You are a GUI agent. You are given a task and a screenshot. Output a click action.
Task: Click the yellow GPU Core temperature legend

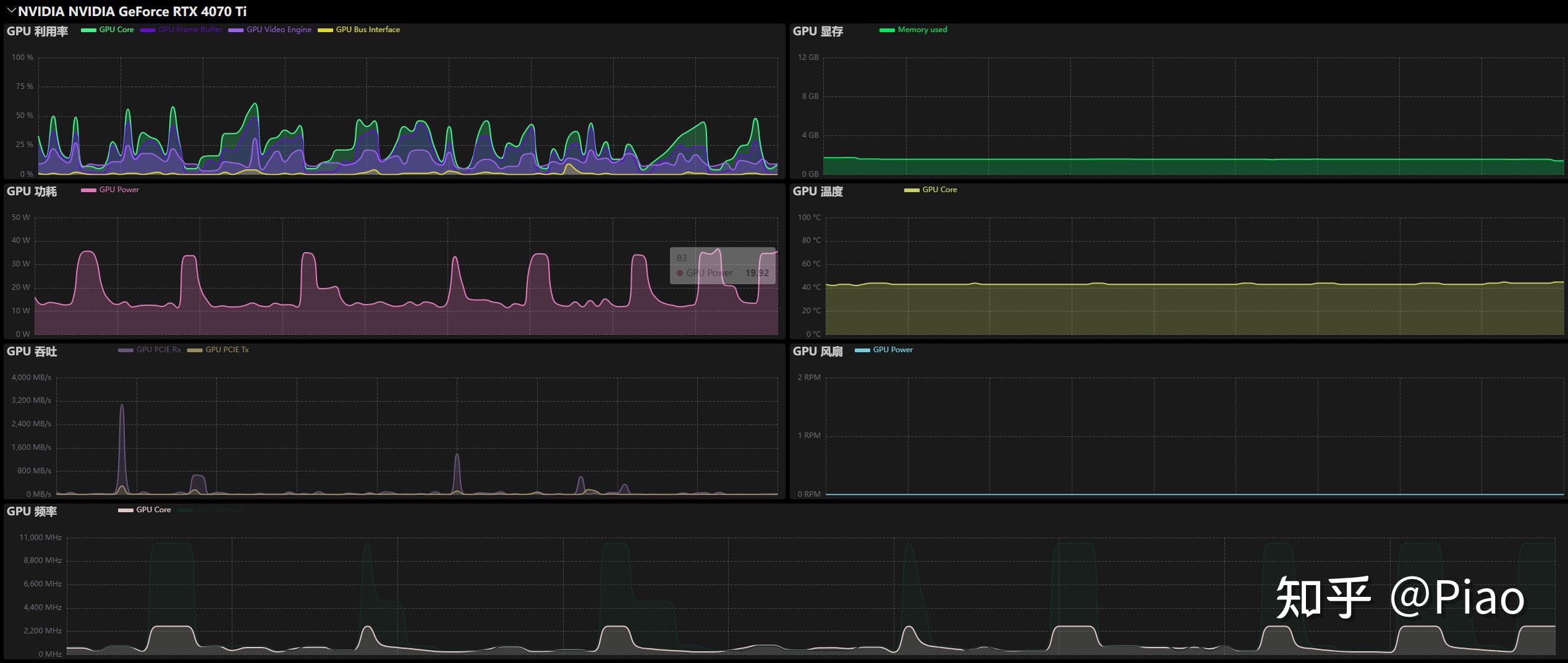(931, 190)
